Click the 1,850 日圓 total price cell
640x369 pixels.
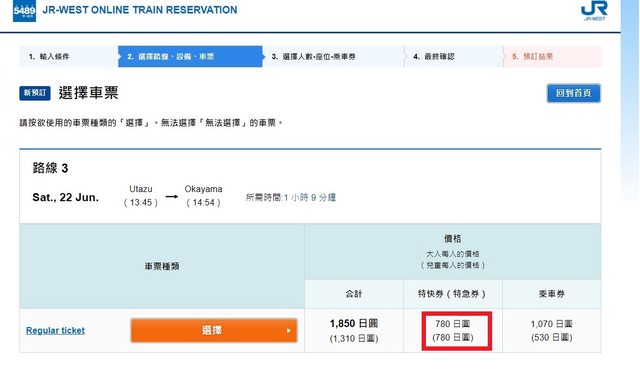[x=354, y=331]
